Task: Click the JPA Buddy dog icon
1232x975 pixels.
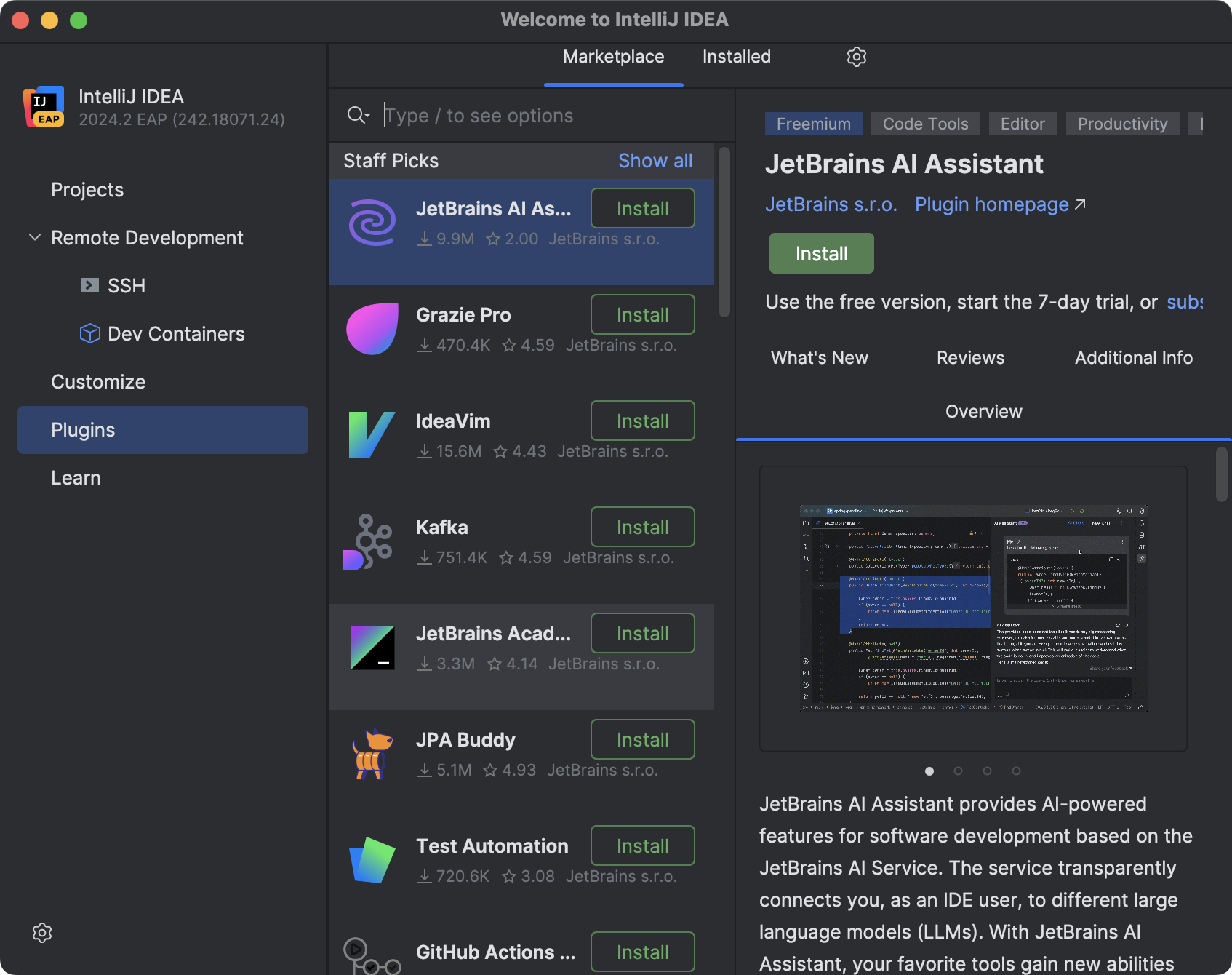Action: point(372,754)
